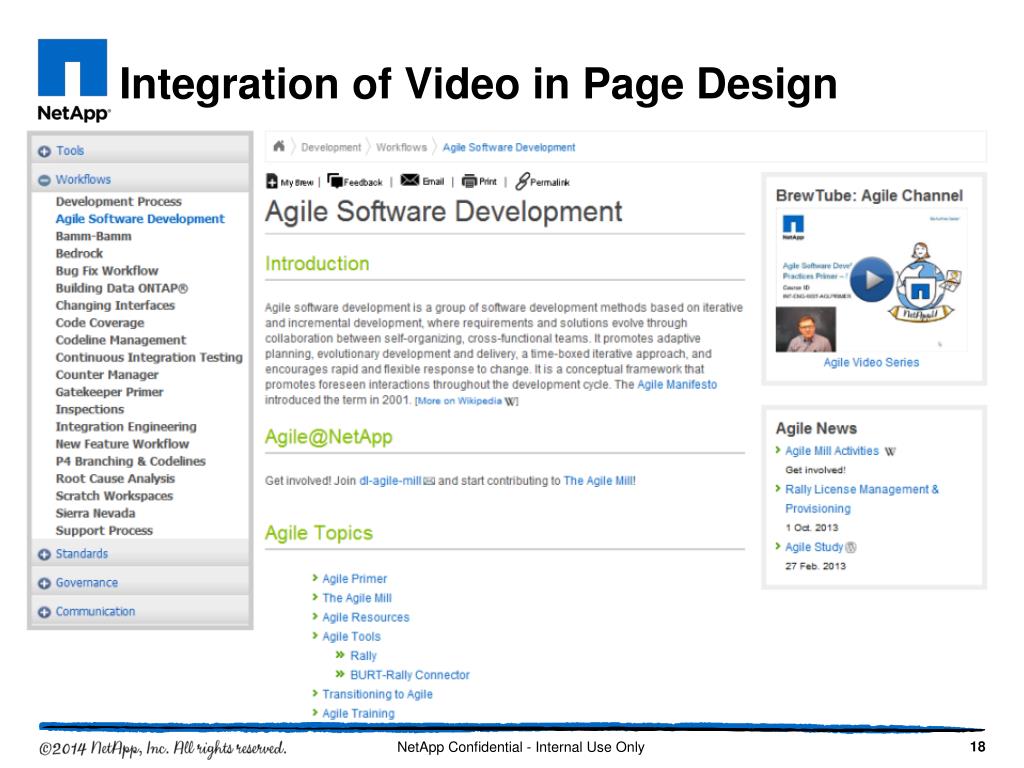Play the BrewTube Agile video
The height and width of the screenshot is (768, 1024).
(x=872, y=280)
